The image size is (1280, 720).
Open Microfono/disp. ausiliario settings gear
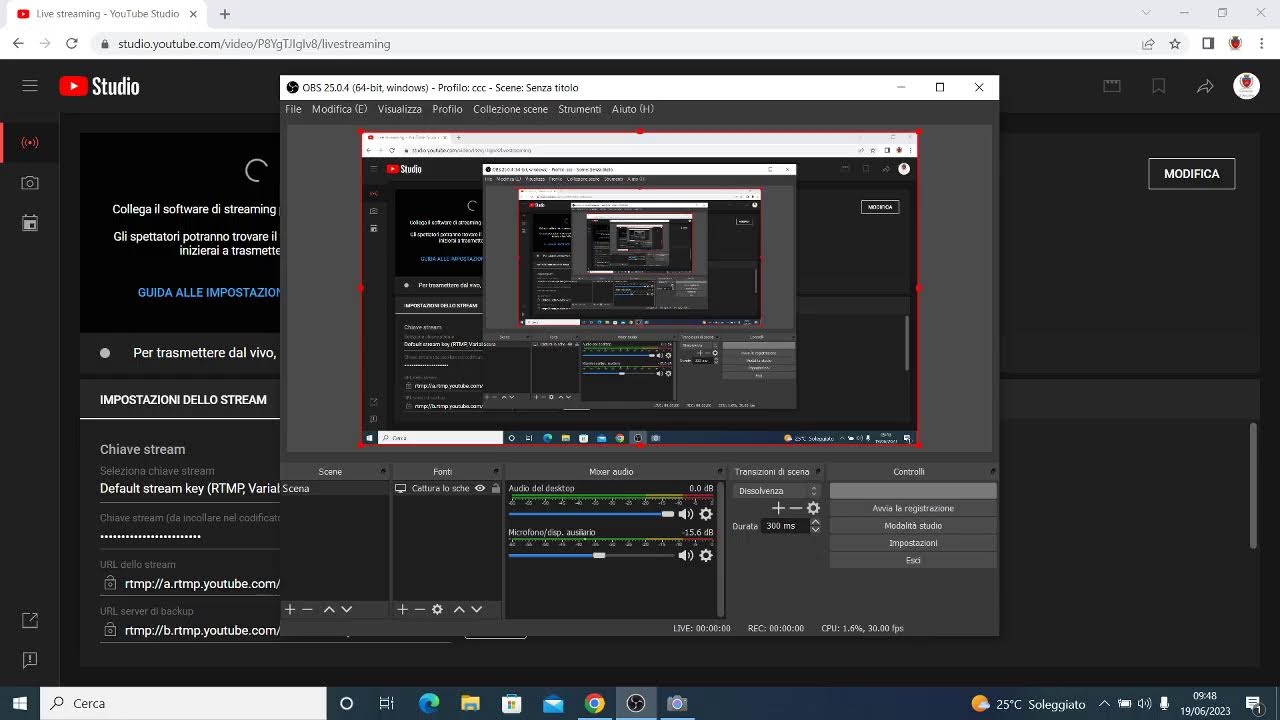[706, 555]
